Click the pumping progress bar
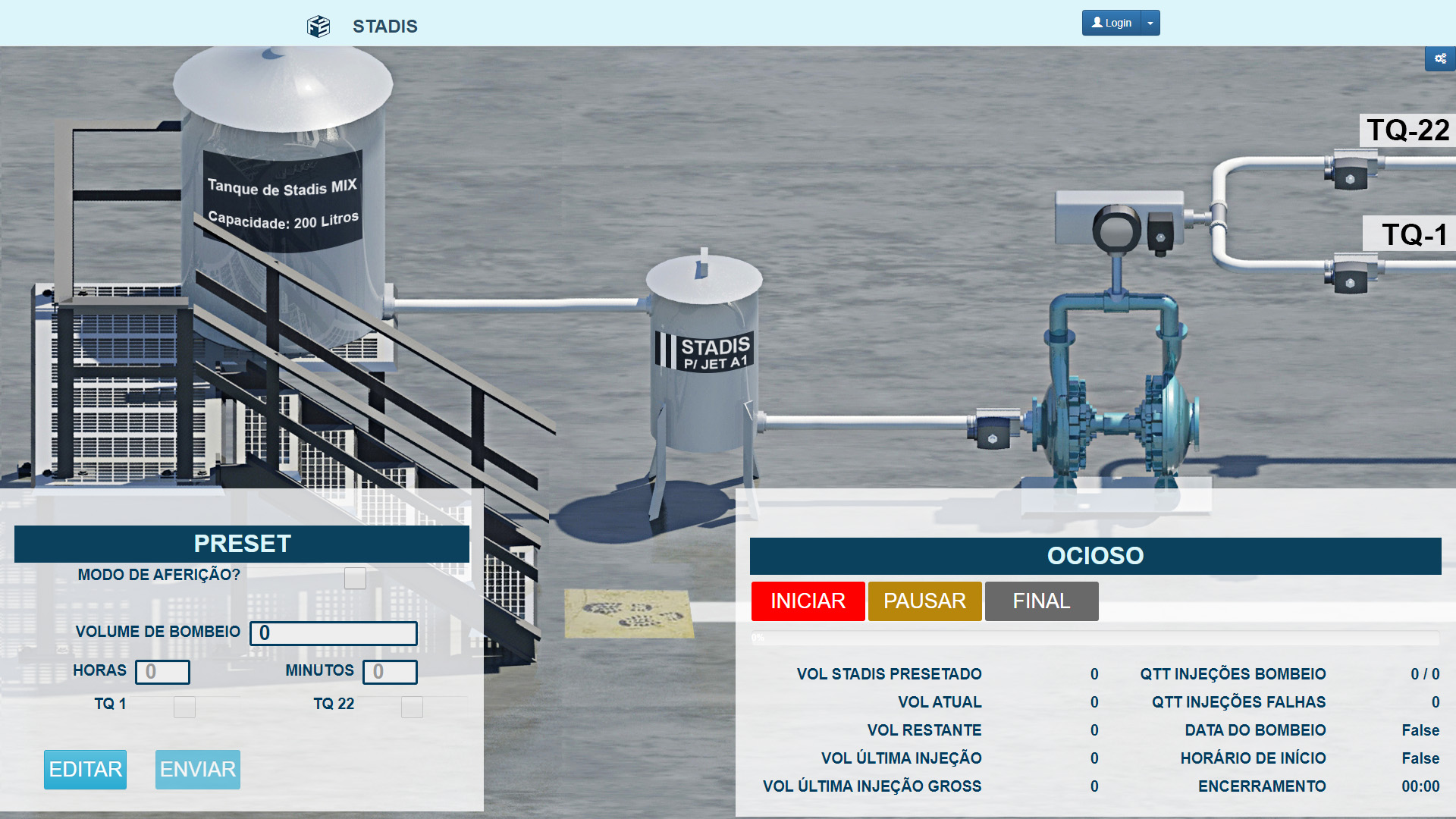 point(1094,638)
